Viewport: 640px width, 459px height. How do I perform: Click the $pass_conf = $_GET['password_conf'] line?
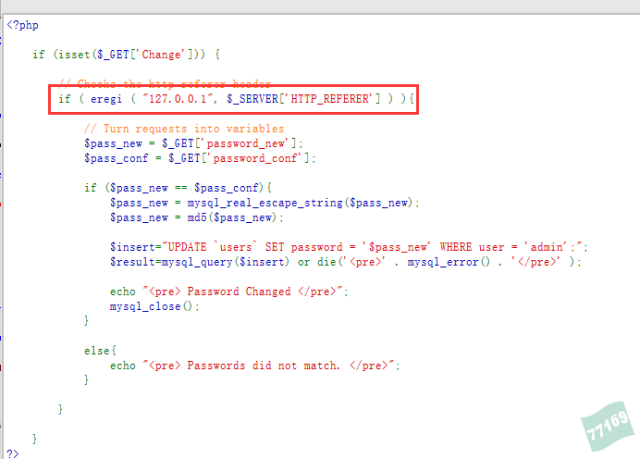200,158
